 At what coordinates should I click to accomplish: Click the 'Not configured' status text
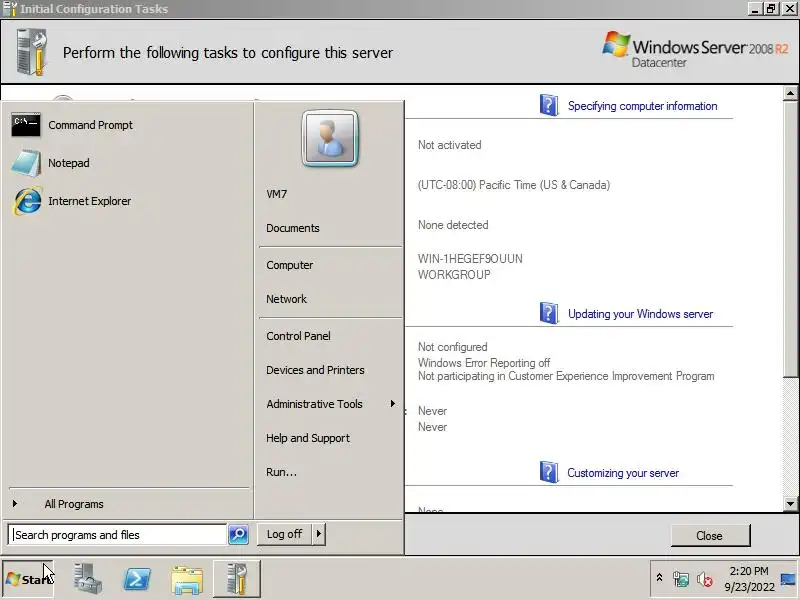[453, 347]
